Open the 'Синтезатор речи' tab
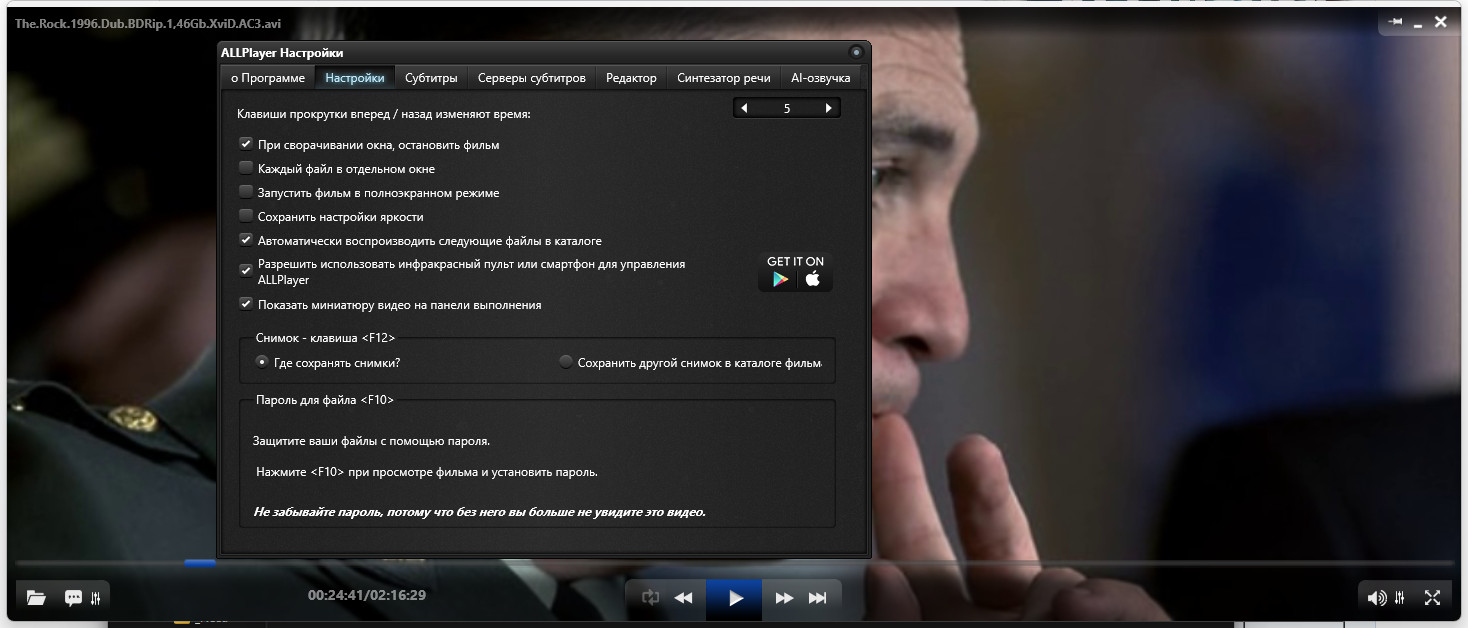This screenshot has width=1468, height=628. (724, 78)
